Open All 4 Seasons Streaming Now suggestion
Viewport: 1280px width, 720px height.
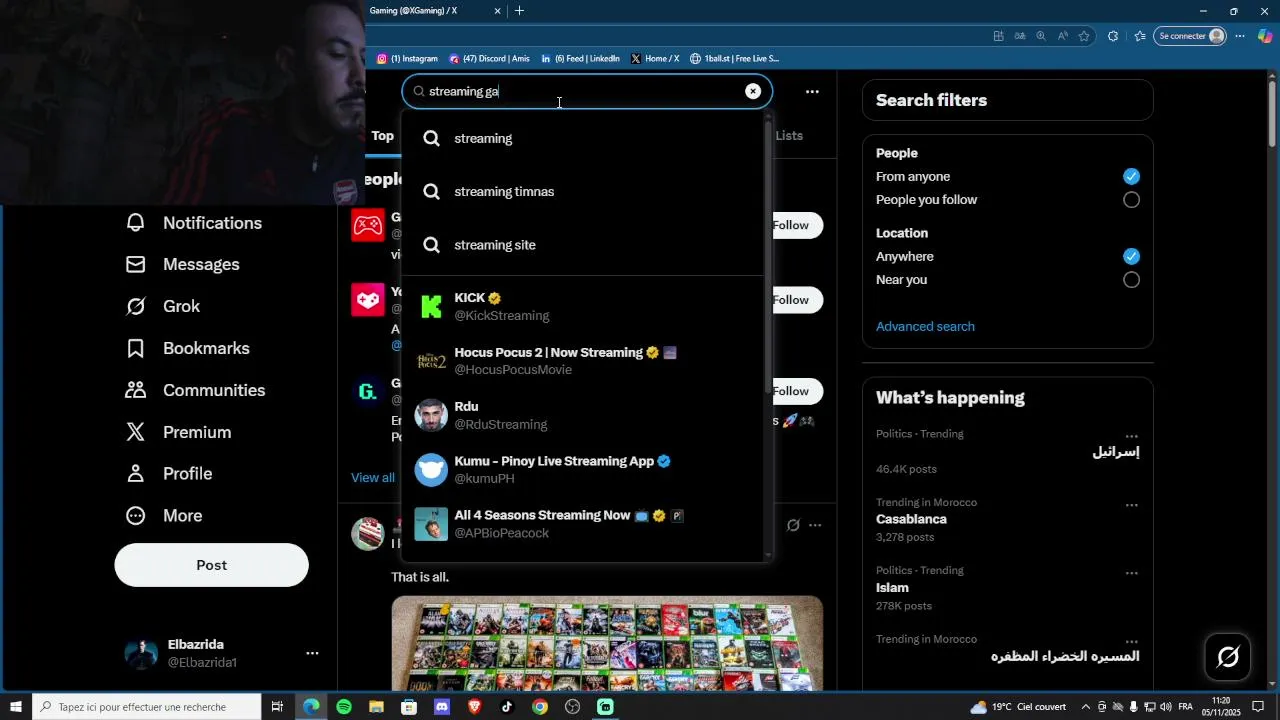click(583, 524)
